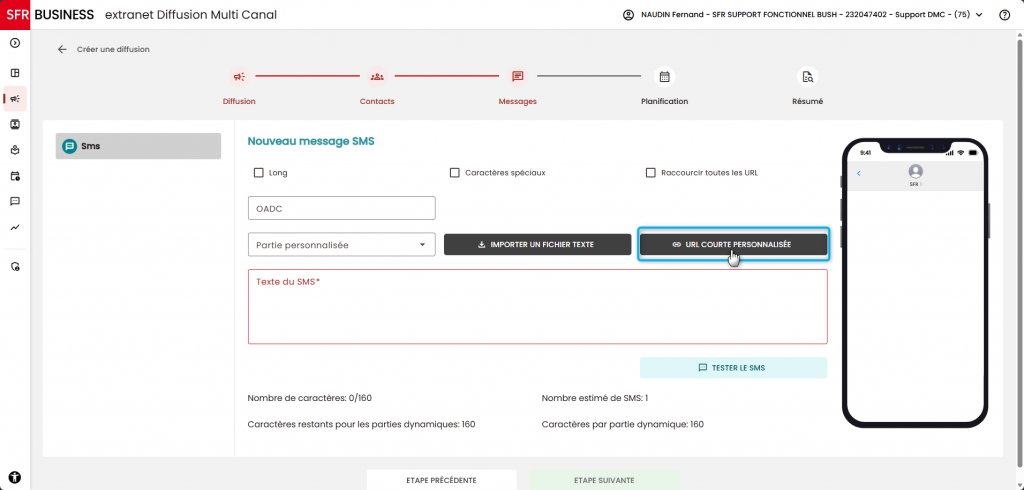Focus the OADC input field
This screenshot has width=1024, height=490.
(x=342, y=208)
